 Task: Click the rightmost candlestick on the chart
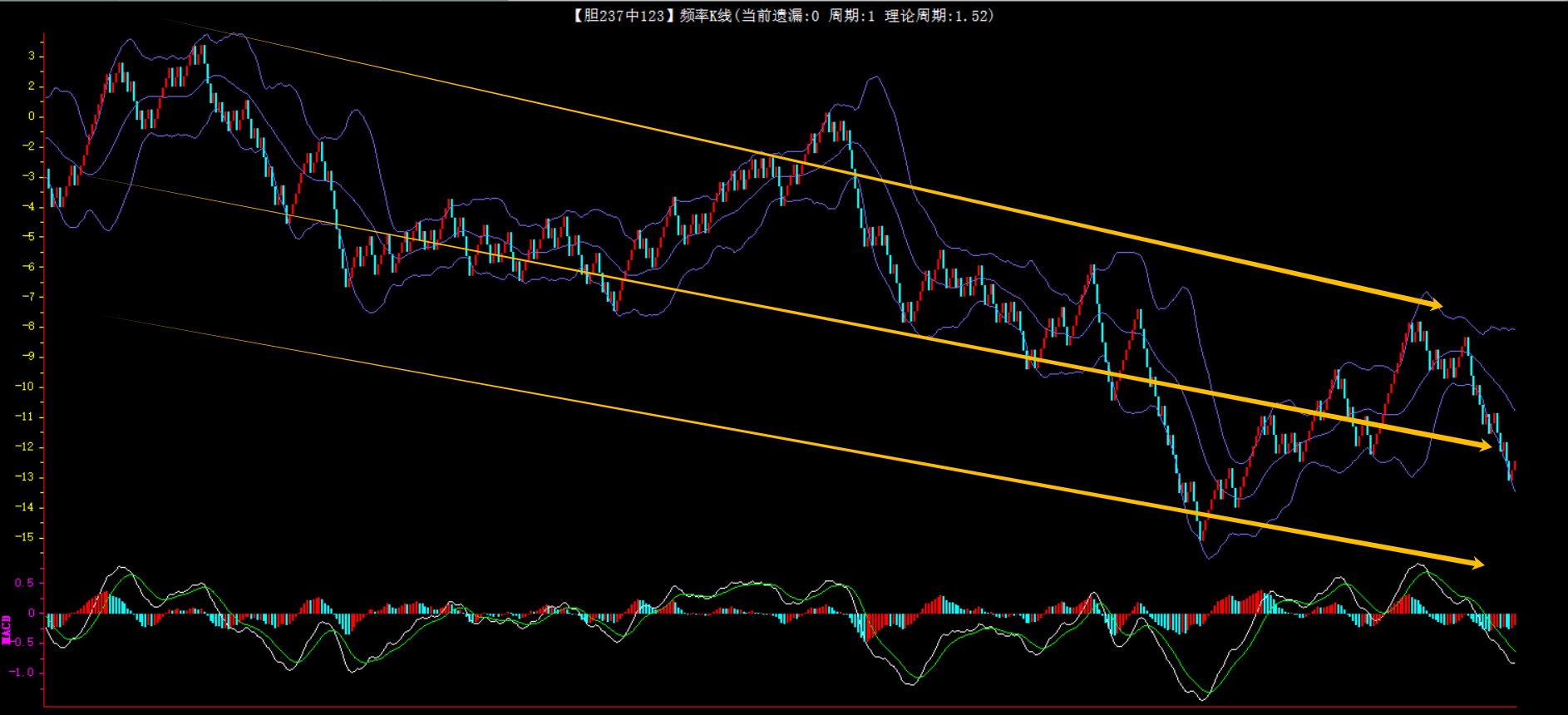(1514, 466)
